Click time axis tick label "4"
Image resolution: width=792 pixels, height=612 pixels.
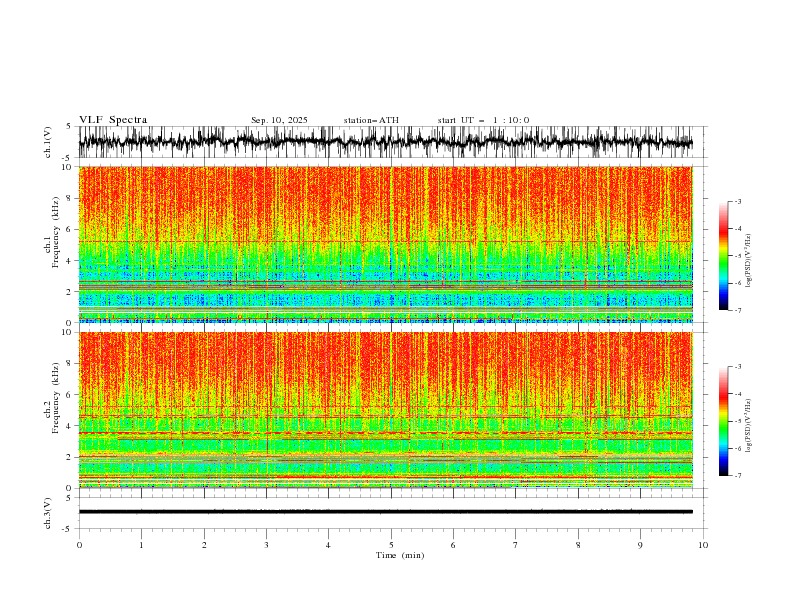(328, 545)
